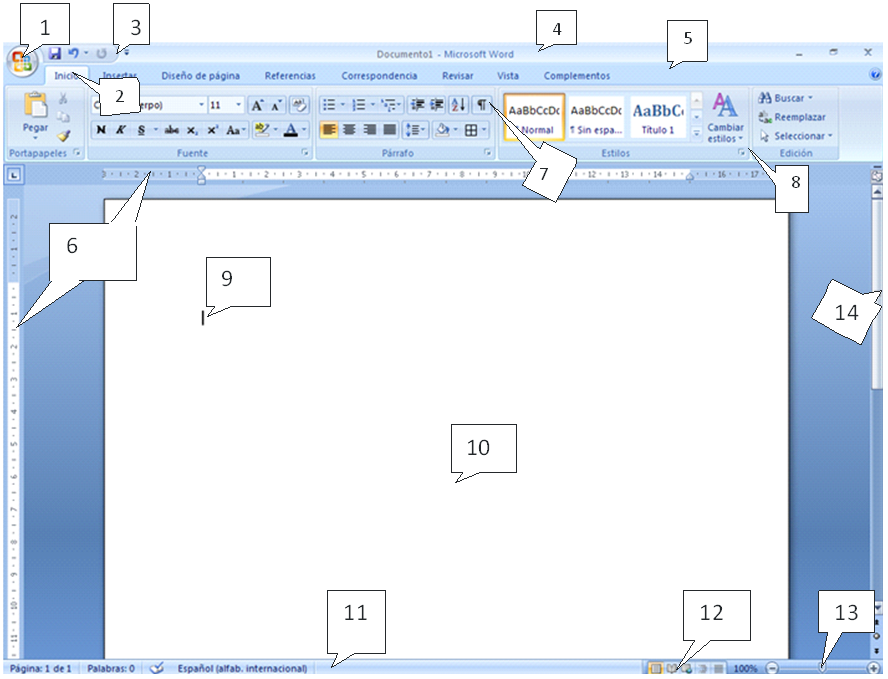
Task: Toggle the paragraph marks (¶) button
Action: 483,104
